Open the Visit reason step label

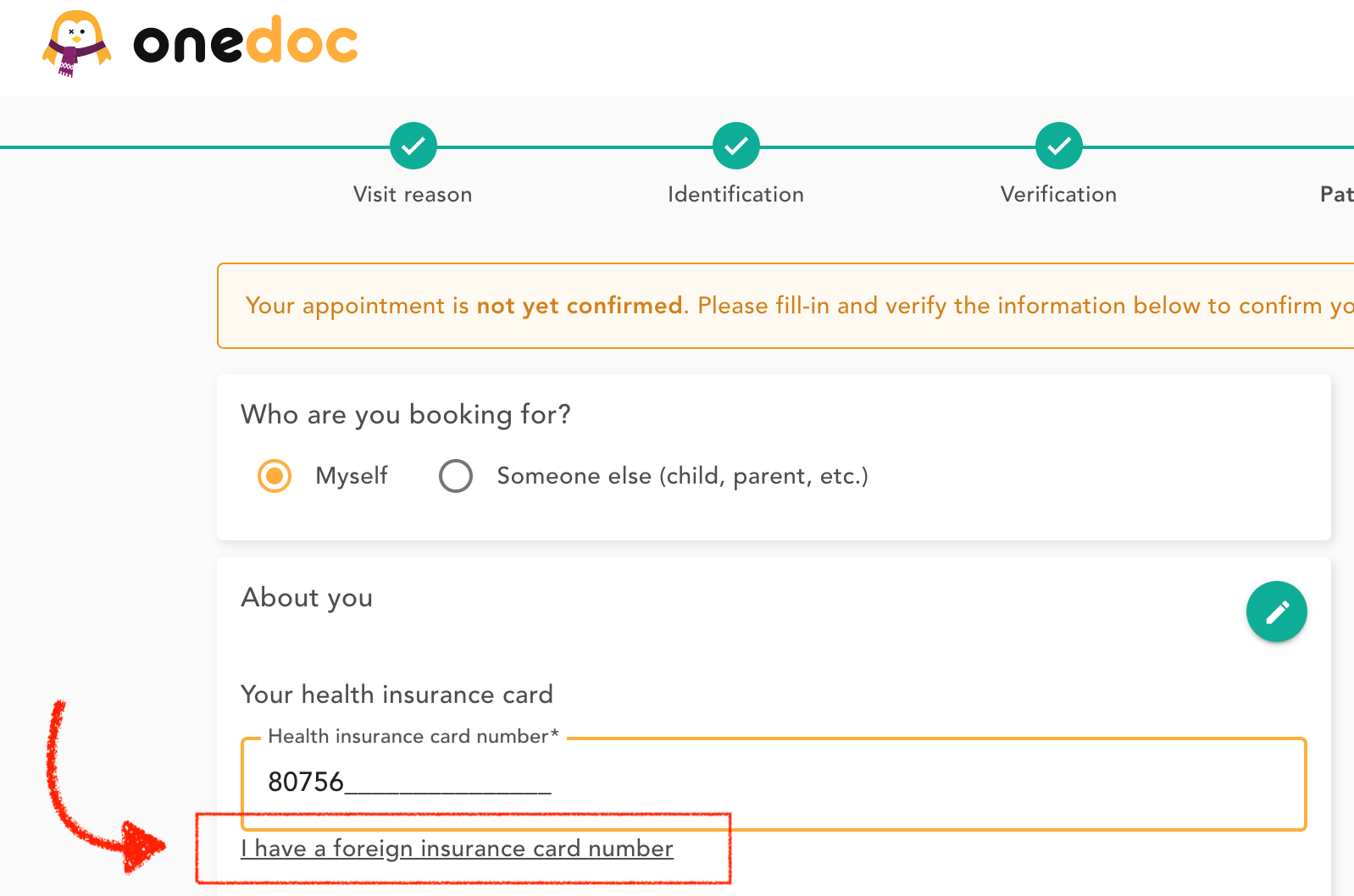(x=413, y=195)
